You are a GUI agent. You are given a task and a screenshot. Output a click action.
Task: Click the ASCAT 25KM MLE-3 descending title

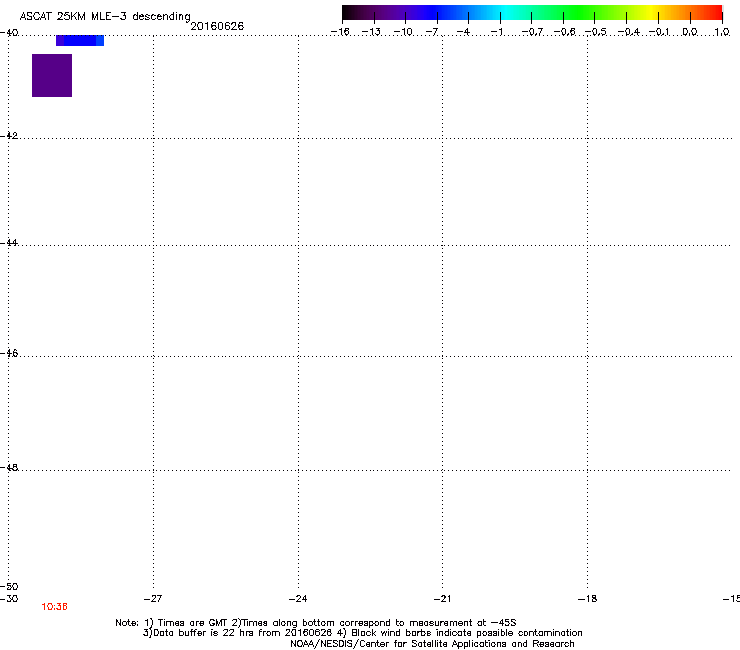pos(105,17)
